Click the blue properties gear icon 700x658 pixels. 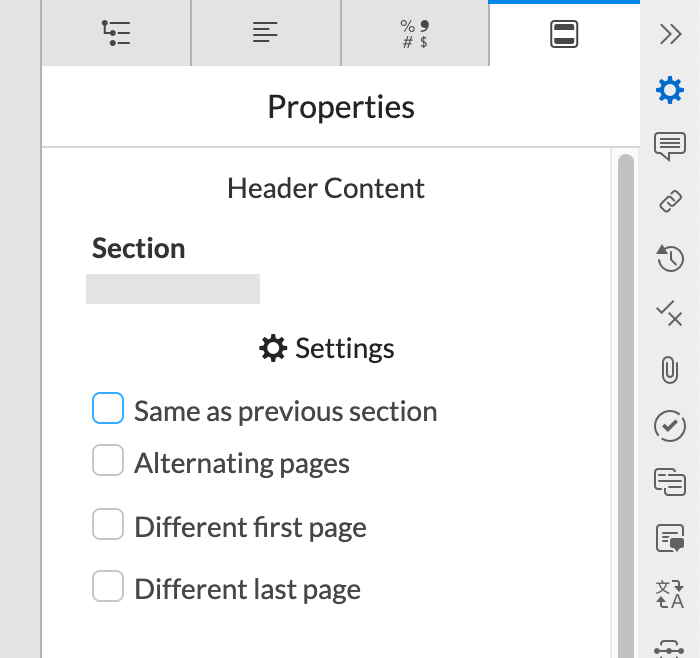[669, 90]
